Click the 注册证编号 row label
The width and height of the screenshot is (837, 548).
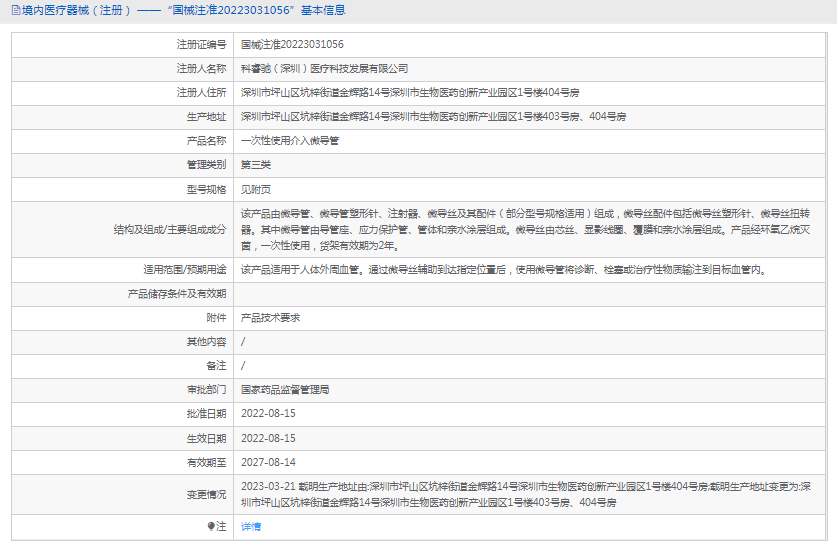(201, 44)
